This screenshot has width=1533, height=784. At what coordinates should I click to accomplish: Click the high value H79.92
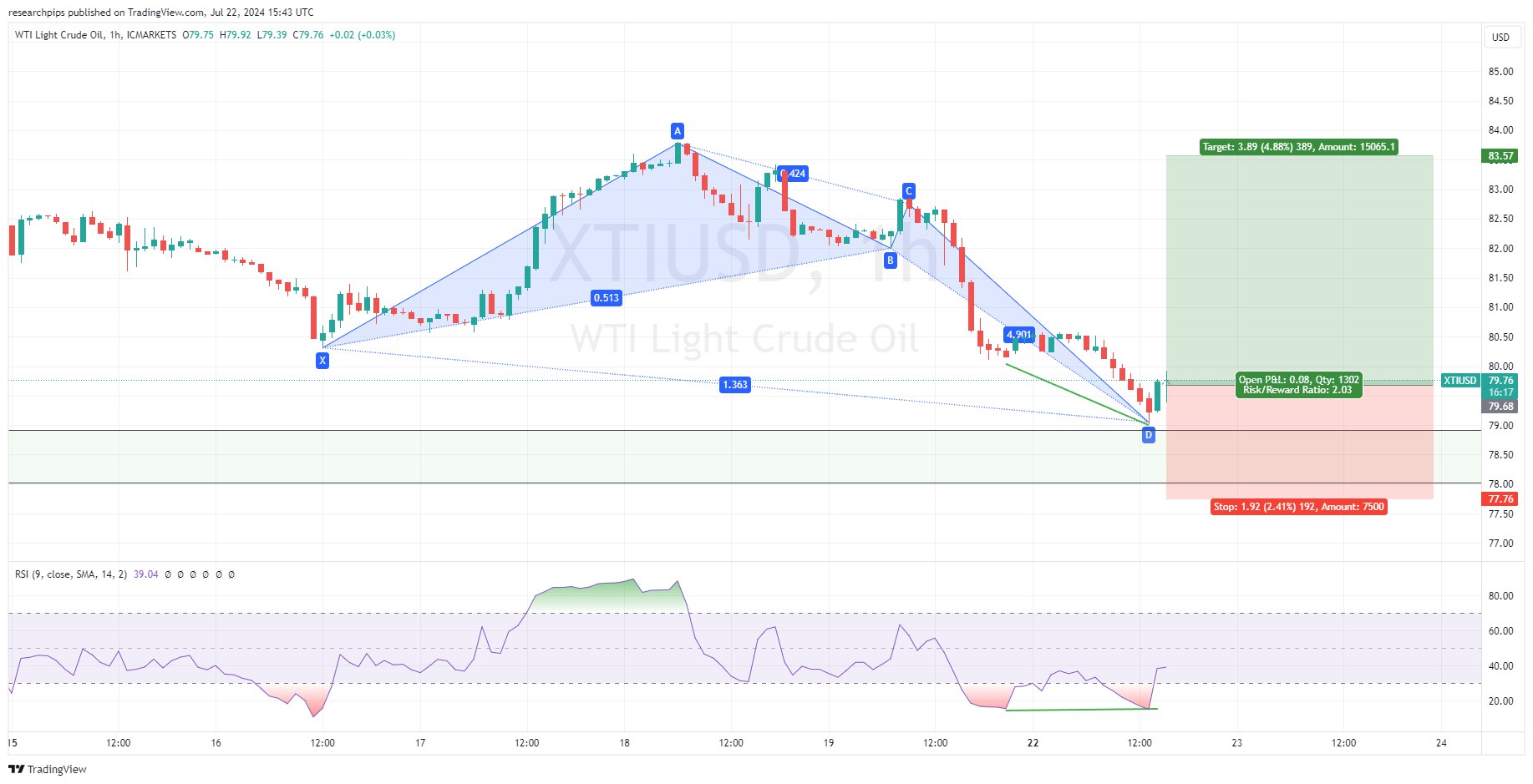tap(235, 35)
